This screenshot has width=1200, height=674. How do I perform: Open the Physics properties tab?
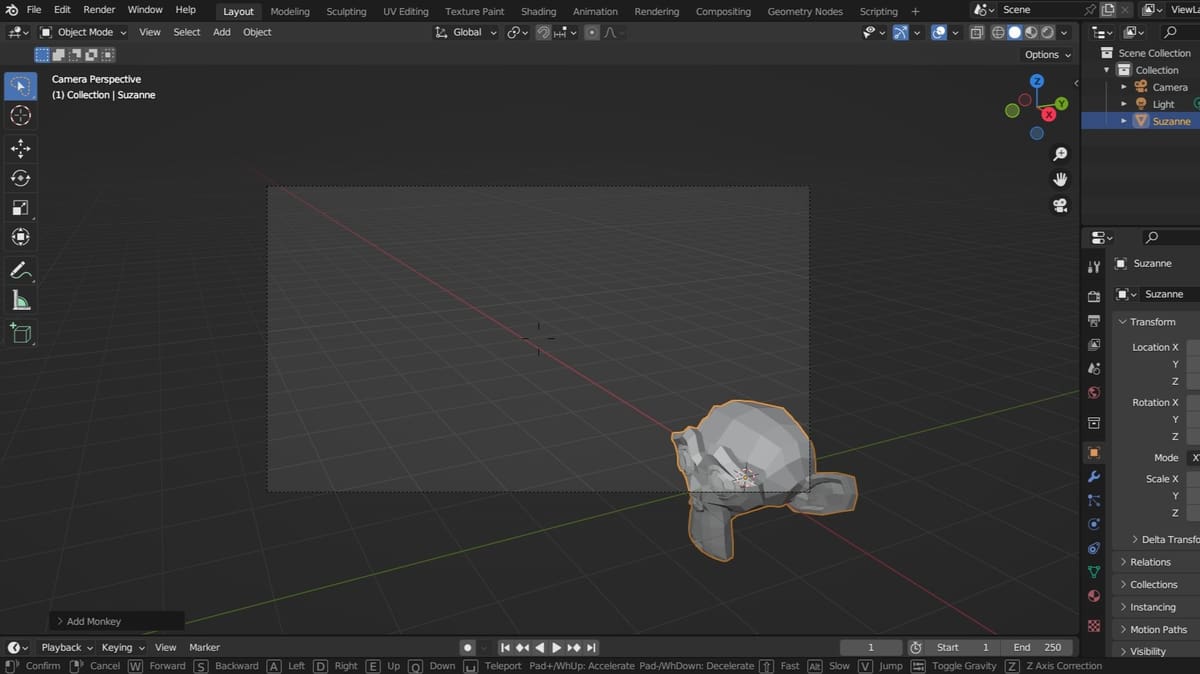point(1094,524)
